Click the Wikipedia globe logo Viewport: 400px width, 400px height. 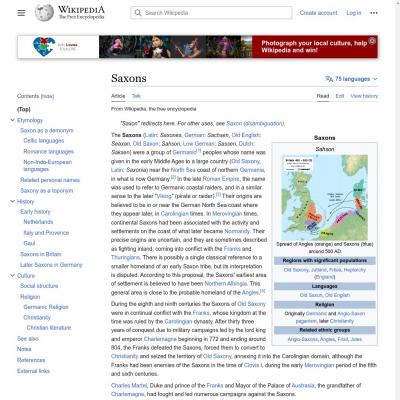point(44,13)
